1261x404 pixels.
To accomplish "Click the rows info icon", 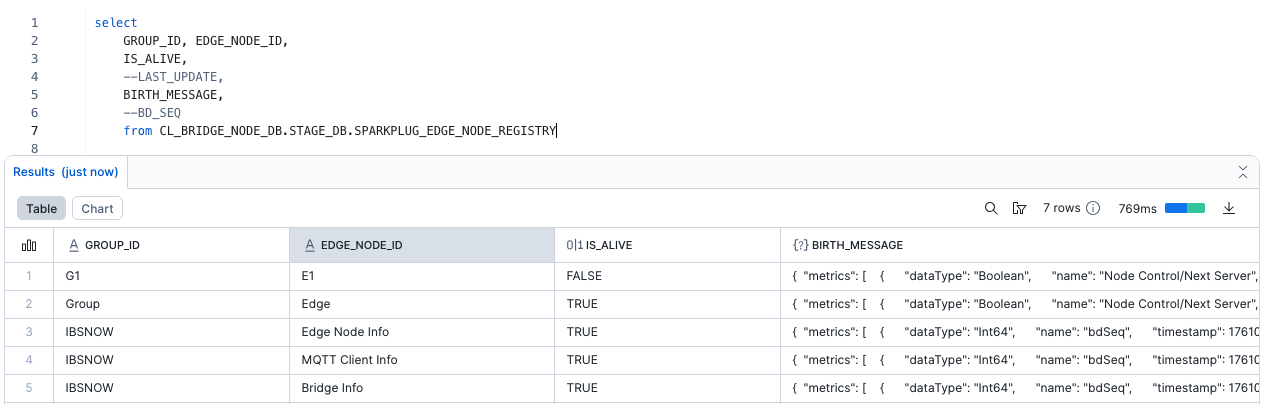I will (1093, 208).
